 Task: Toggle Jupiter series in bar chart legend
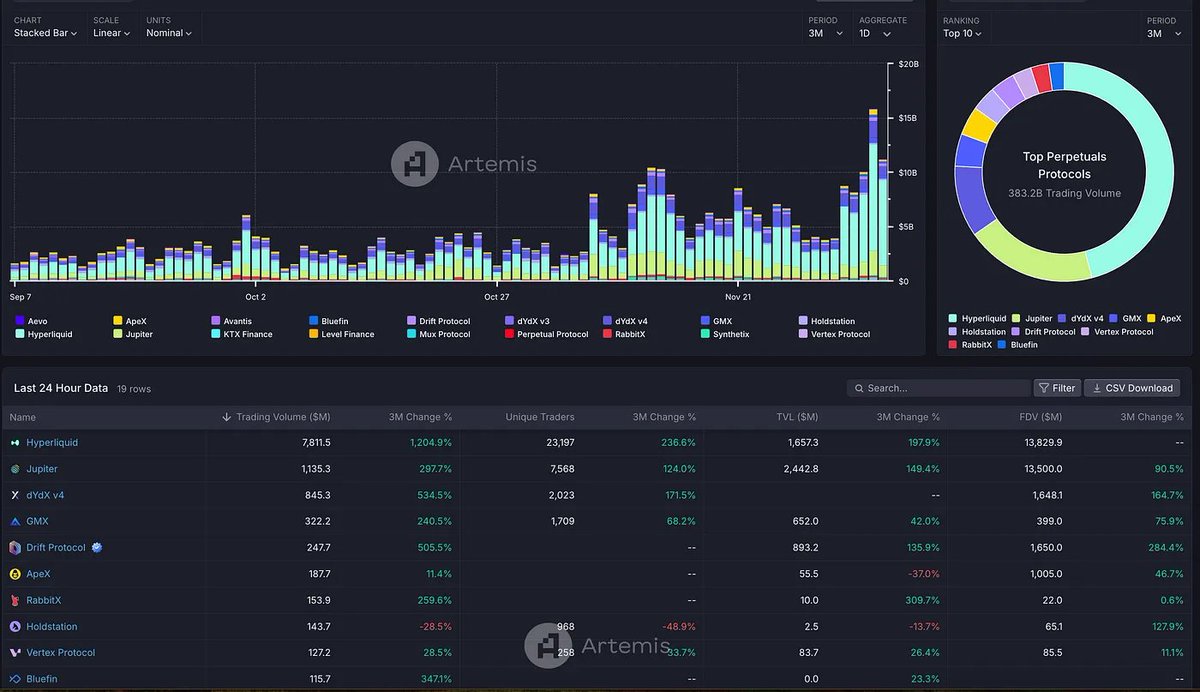[133, 334]
